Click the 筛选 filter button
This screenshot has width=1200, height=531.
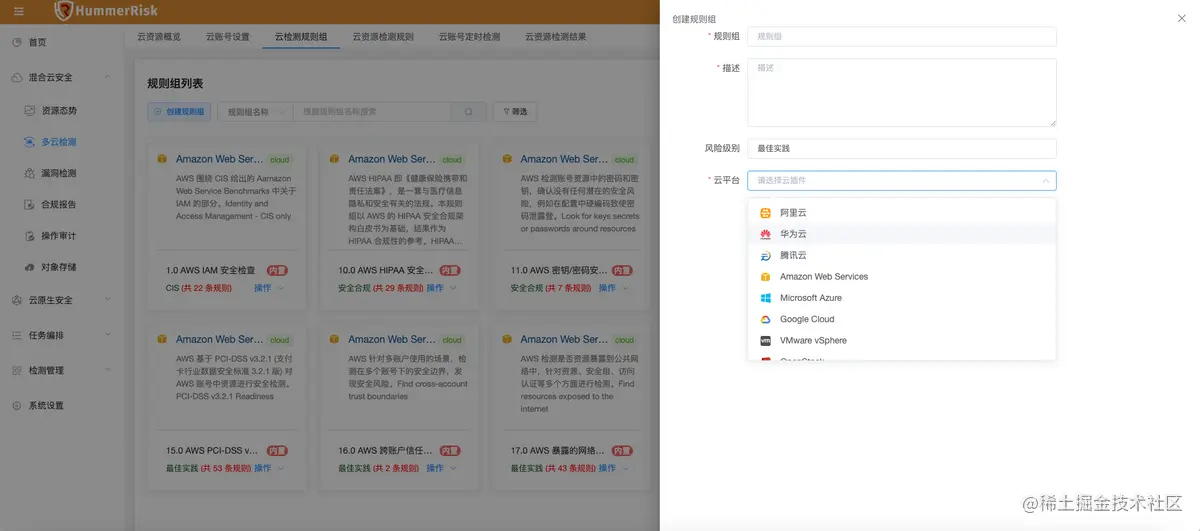(514, 112)
